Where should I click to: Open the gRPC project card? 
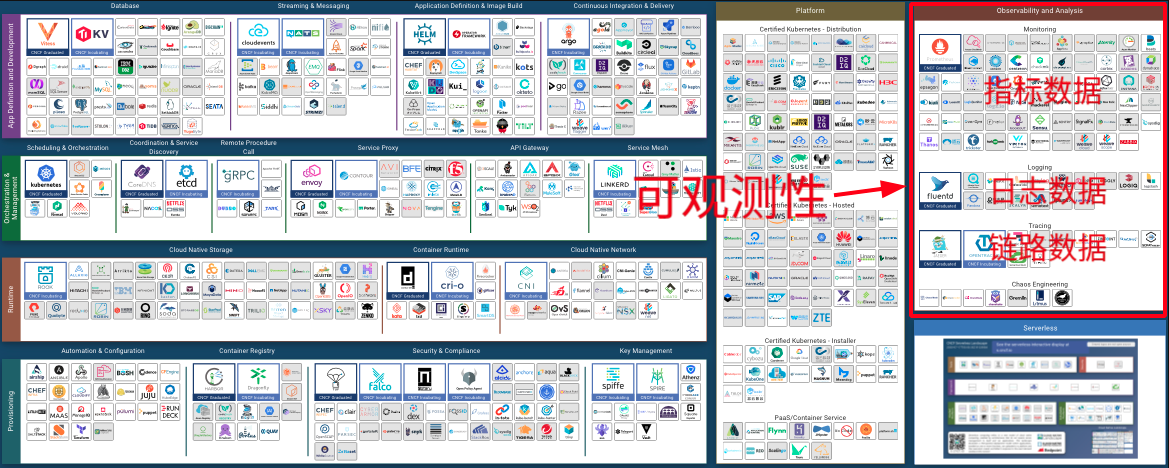point(240,178)
